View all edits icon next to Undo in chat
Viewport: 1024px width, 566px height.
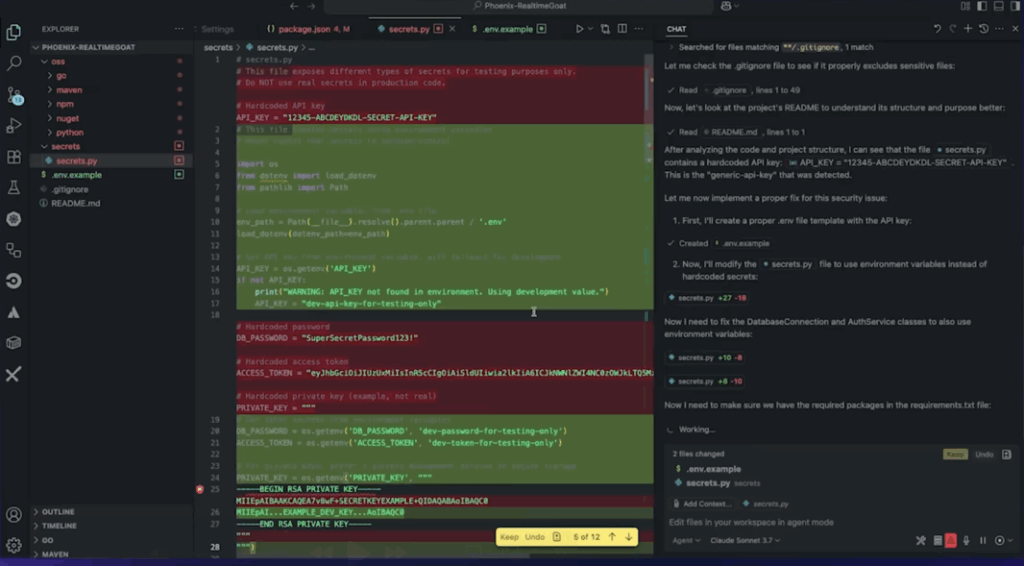pos(1006,454)
